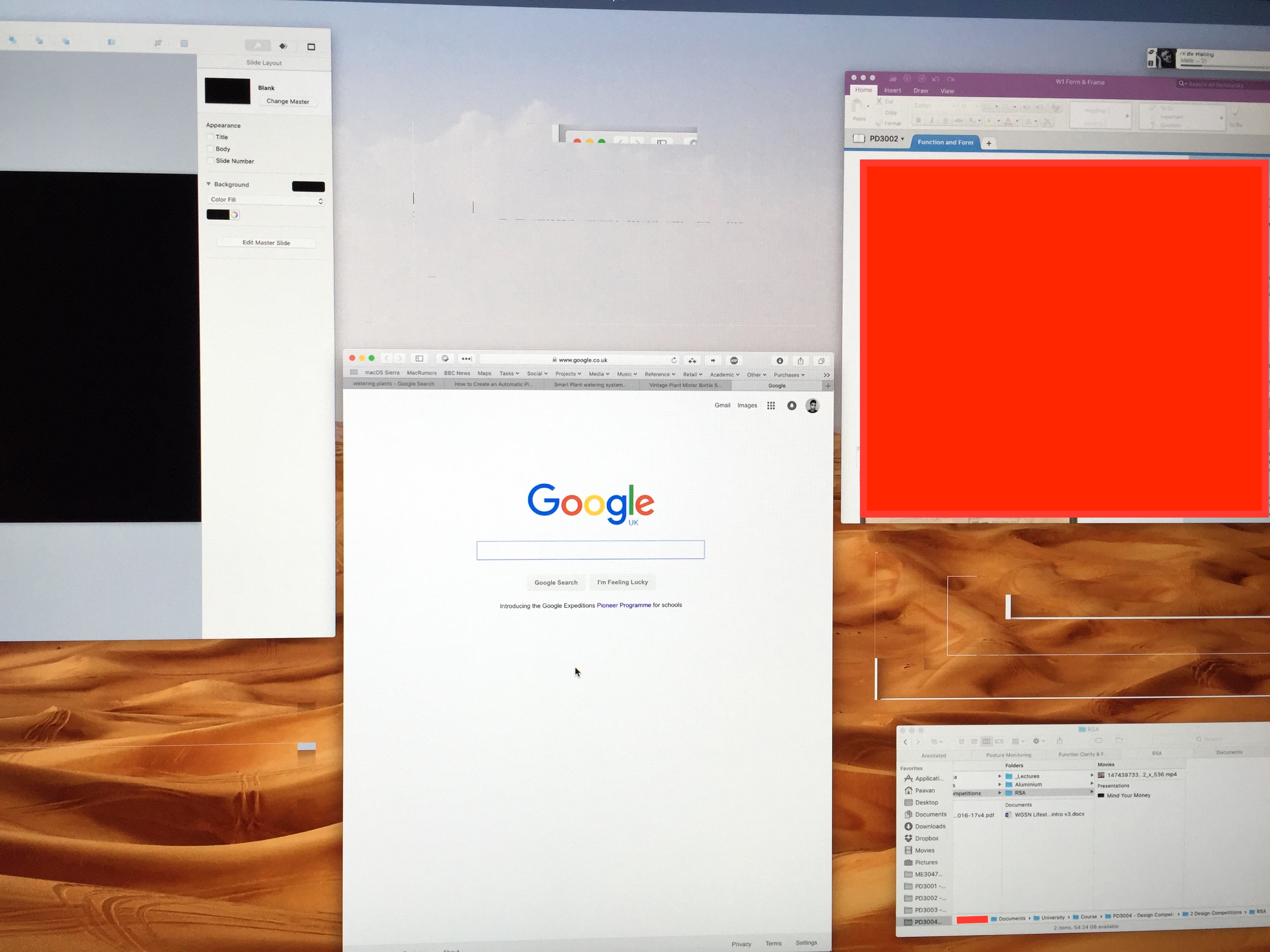Switch to the View tab in OneNote

coord(947,91)
